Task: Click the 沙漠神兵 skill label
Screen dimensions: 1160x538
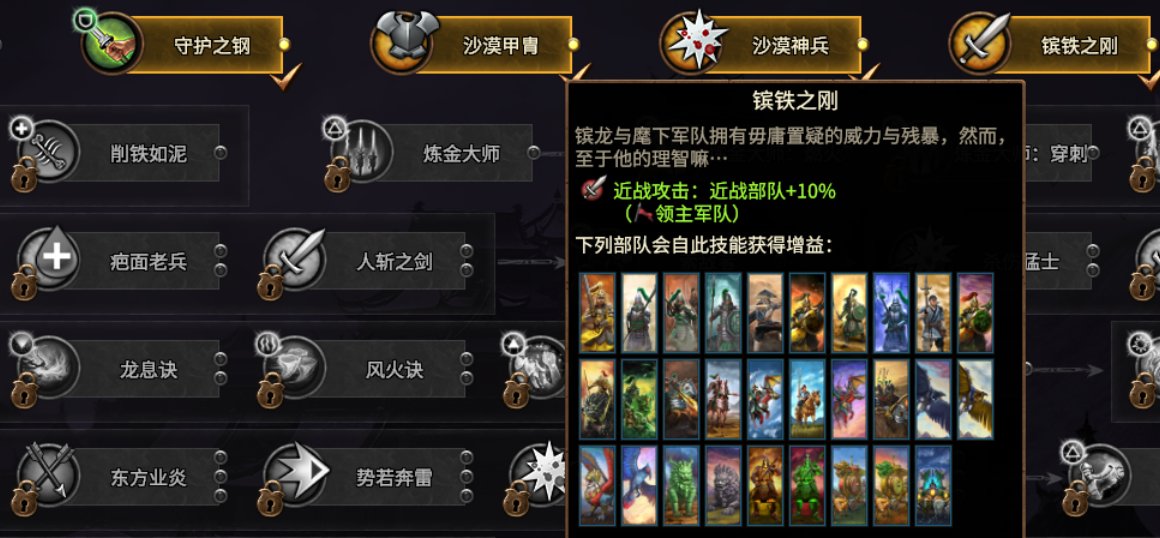Action: (x=791, y=46)
